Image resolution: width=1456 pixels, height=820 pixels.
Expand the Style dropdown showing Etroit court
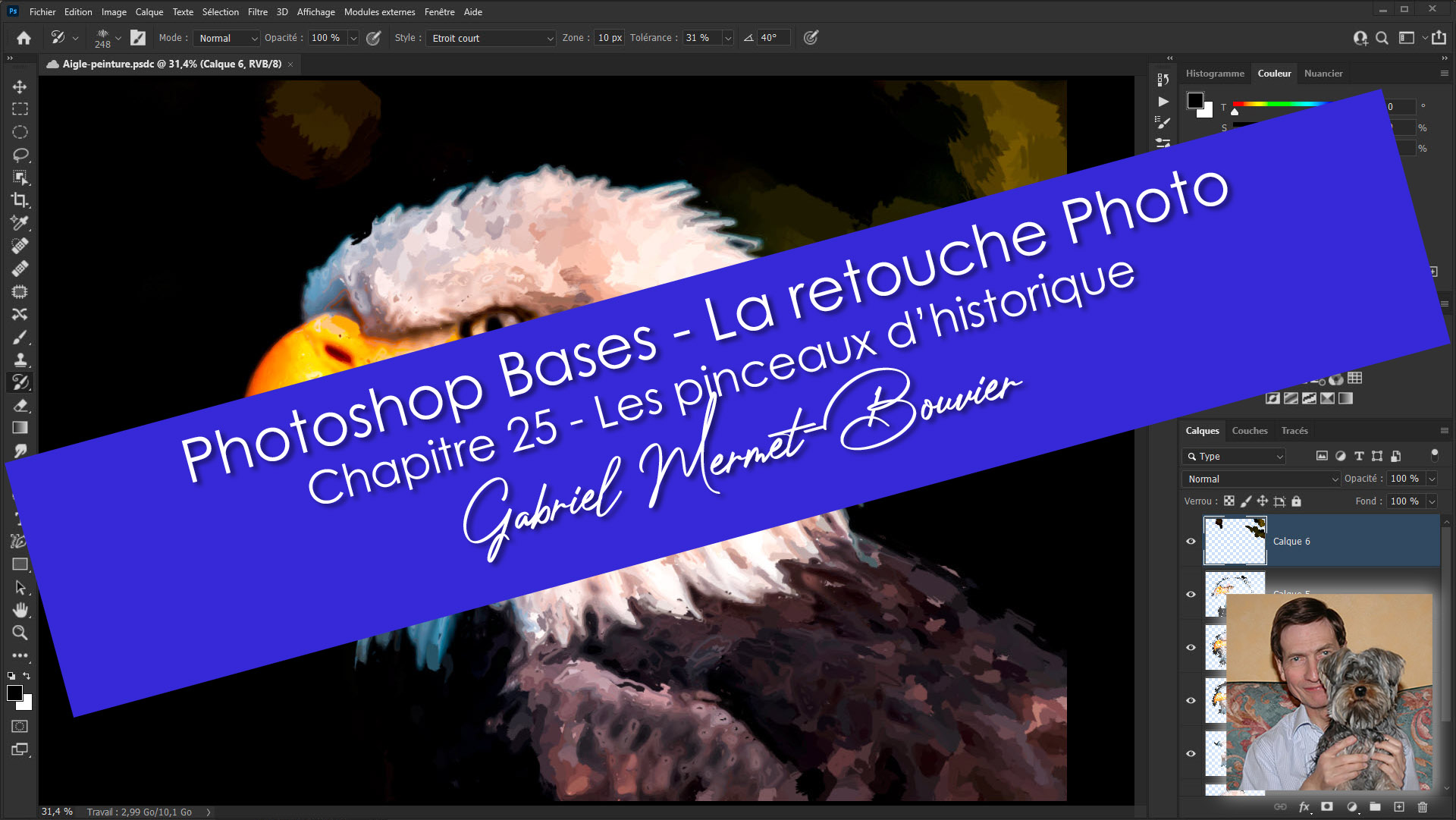(491, 38)
